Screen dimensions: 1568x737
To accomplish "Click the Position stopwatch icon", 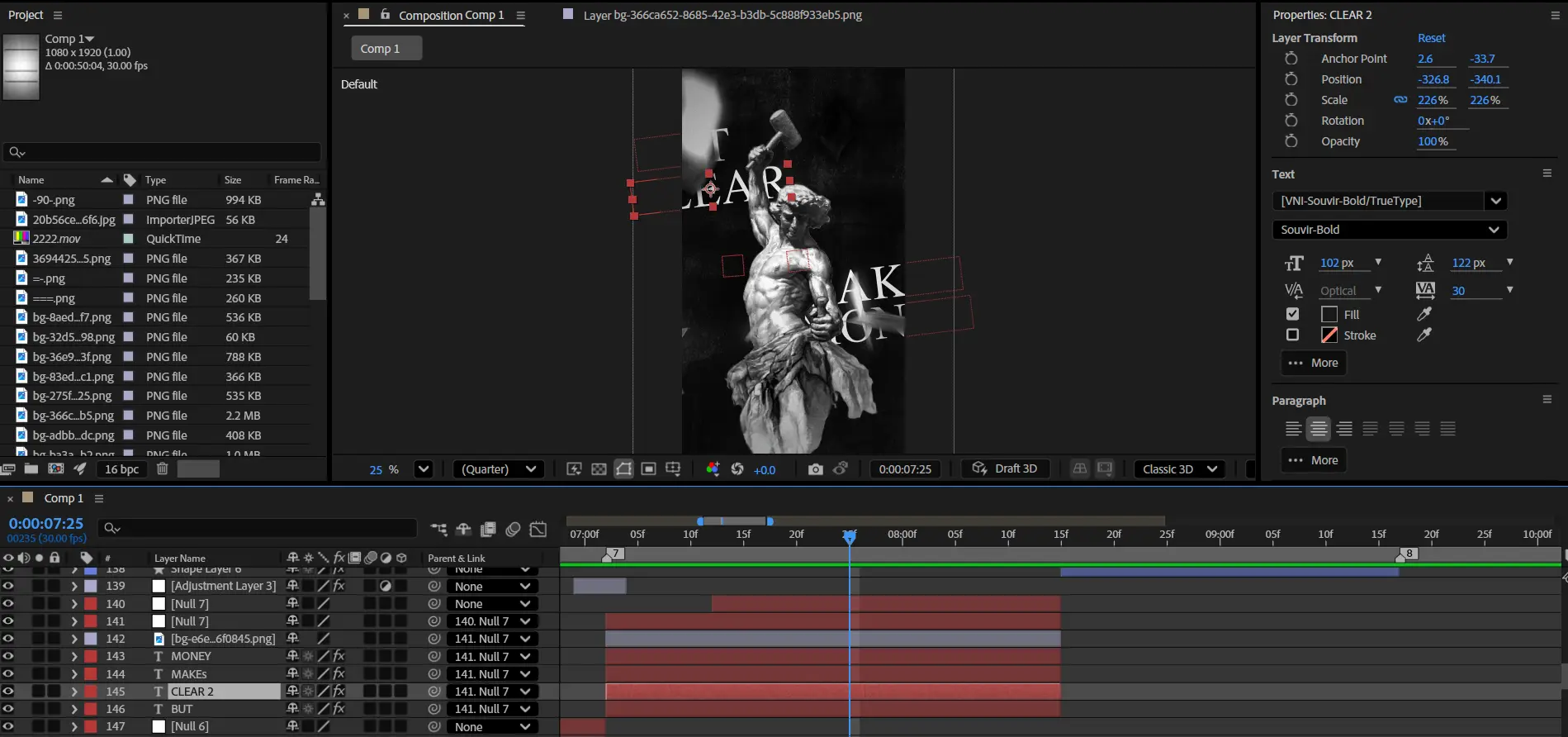I will point(1291,79).
